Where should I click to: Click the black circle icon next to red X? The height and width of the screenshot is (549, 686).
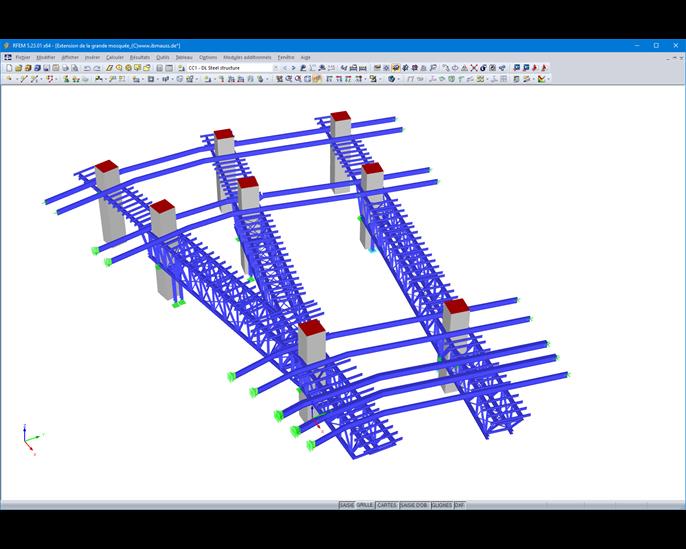(483, 68)
